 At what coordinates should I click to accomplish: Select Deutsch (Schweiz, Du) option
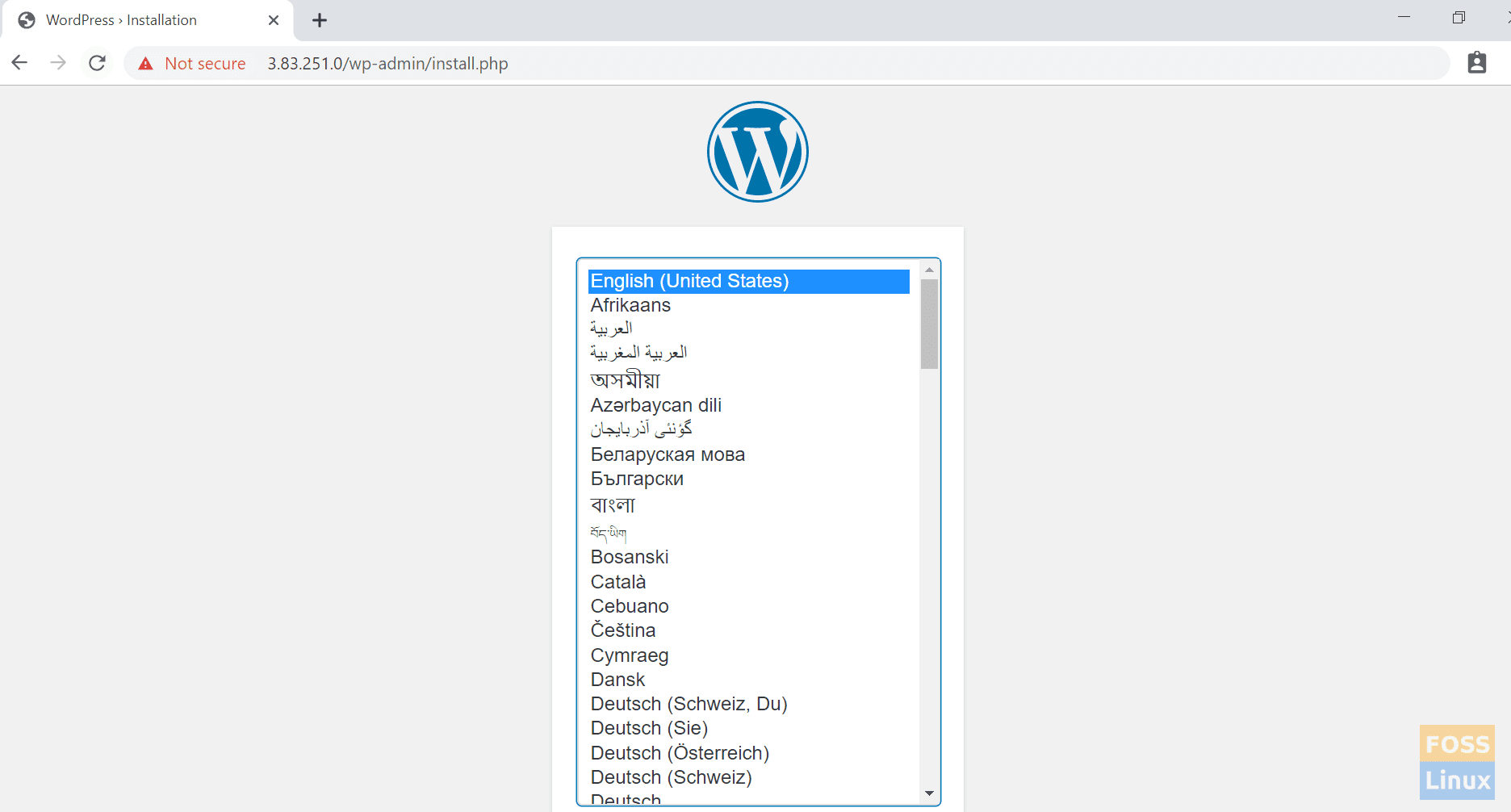tap(749, 704)
